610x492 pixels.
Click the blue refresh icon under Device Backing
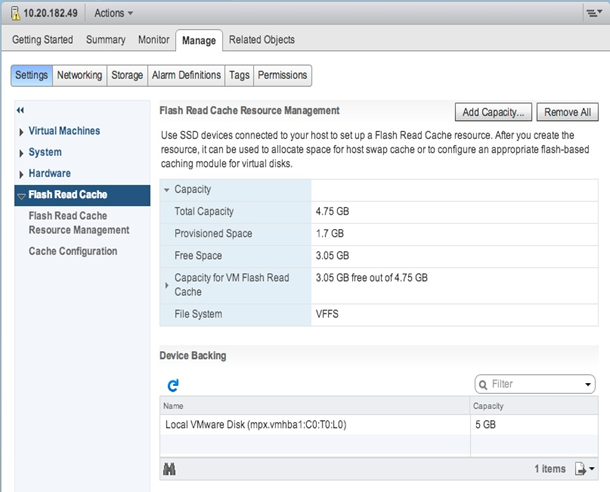173,385
